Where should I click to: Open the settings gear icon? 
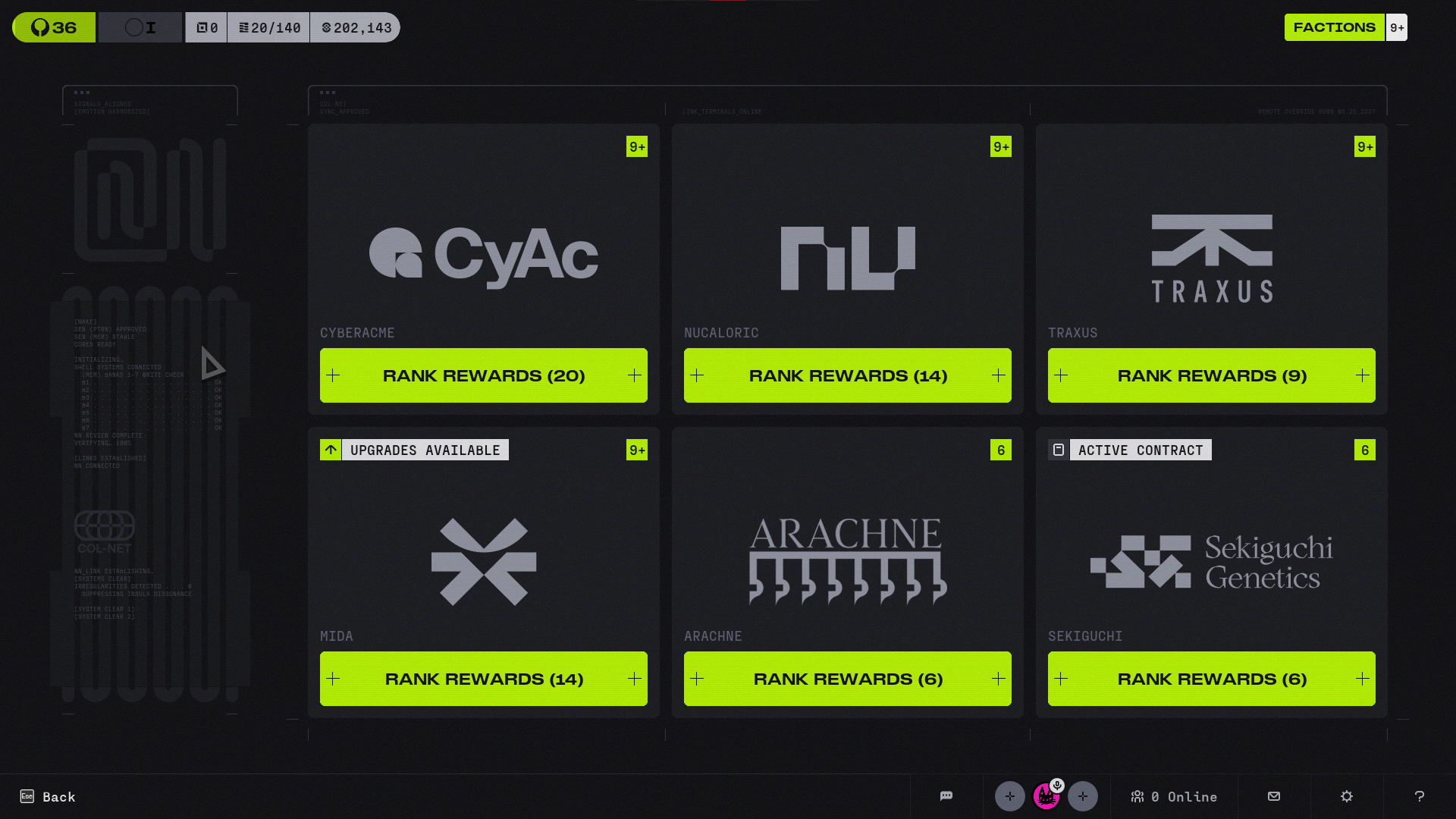[x=1347, y=796]
